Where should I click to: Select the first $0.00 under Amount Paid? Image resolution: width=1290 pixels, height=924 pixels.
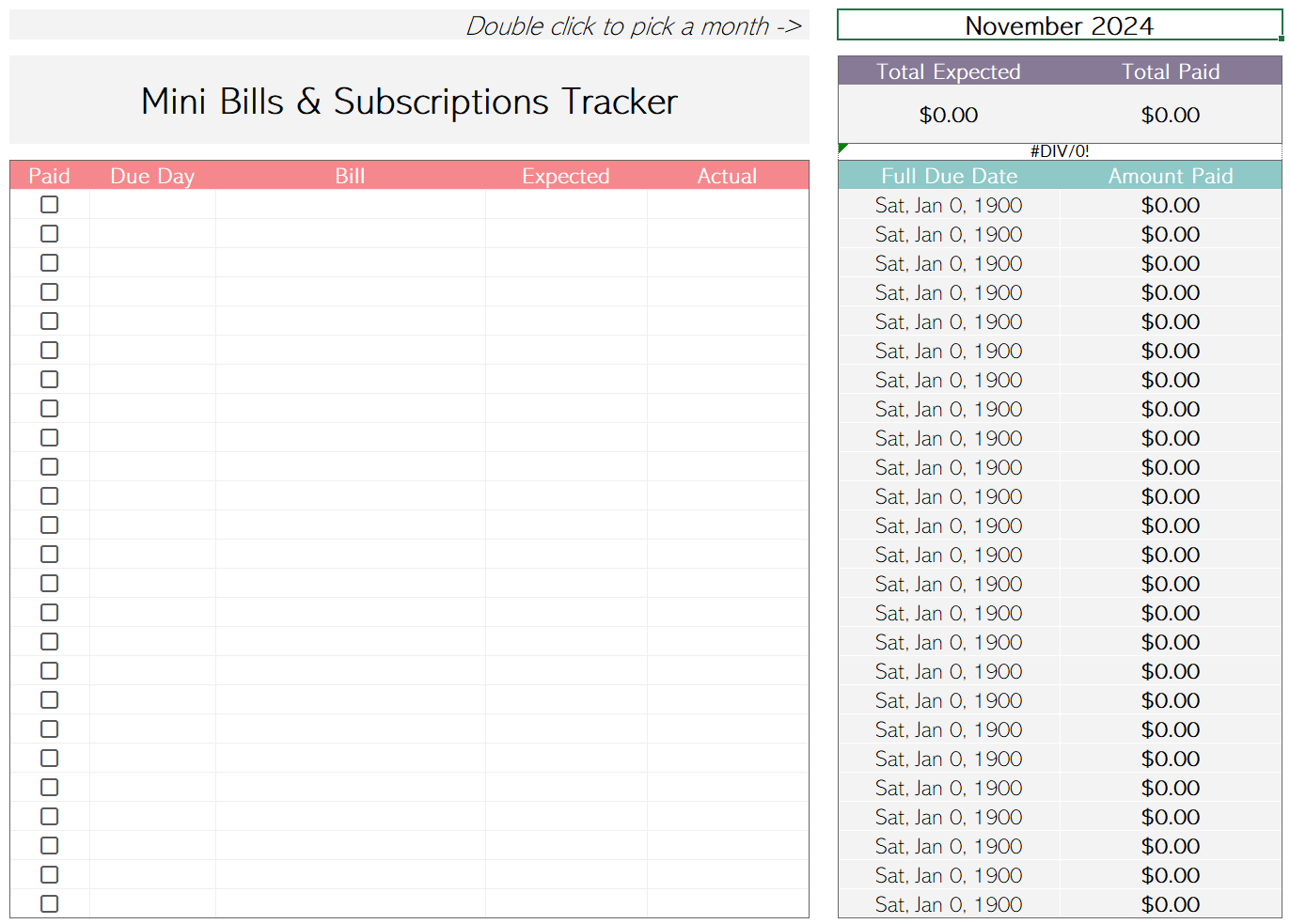coord(1171,205)
